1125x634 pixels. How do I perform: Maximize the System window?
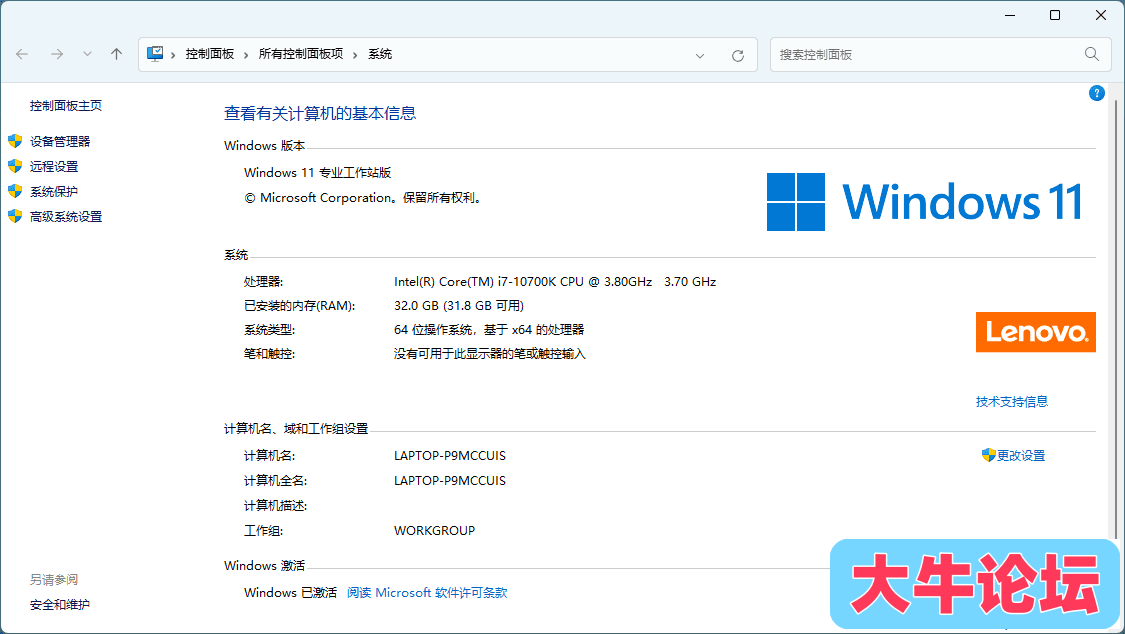pos(1055,15)
